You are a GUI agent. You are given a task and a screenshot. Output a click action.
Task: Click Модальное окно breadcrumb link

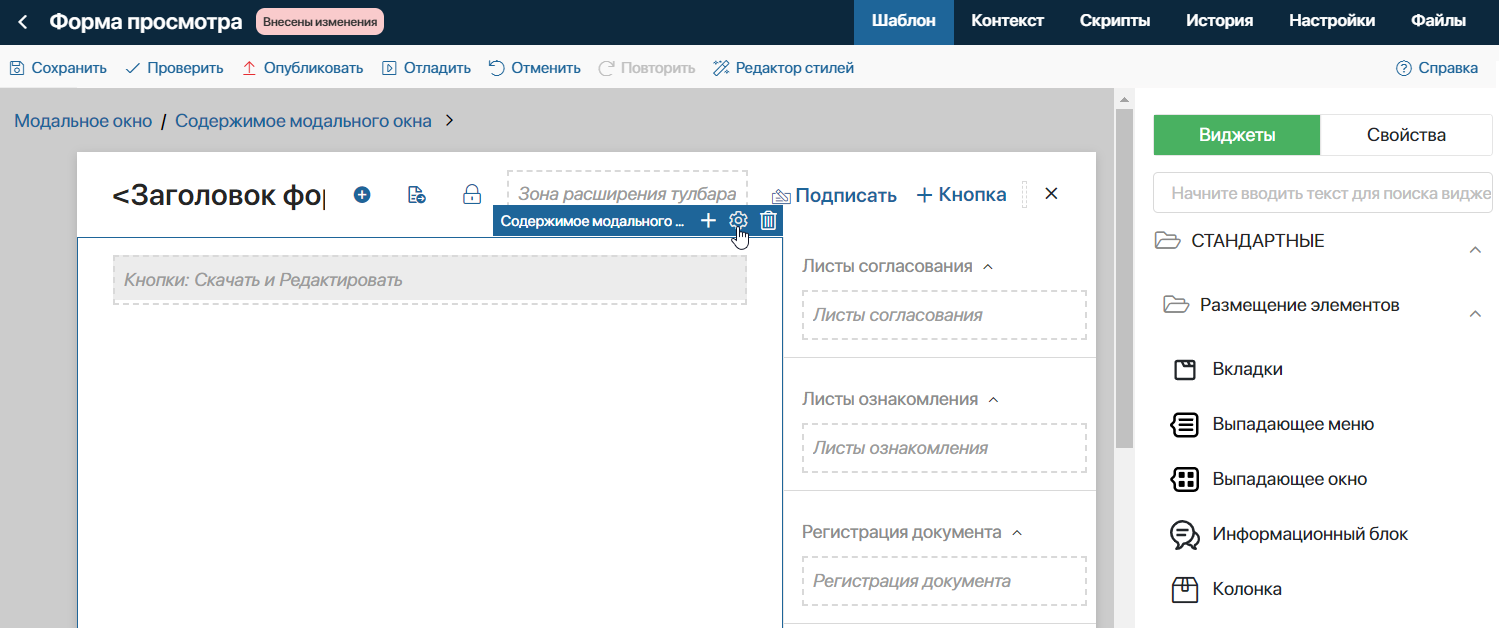(x=83, y=121)
